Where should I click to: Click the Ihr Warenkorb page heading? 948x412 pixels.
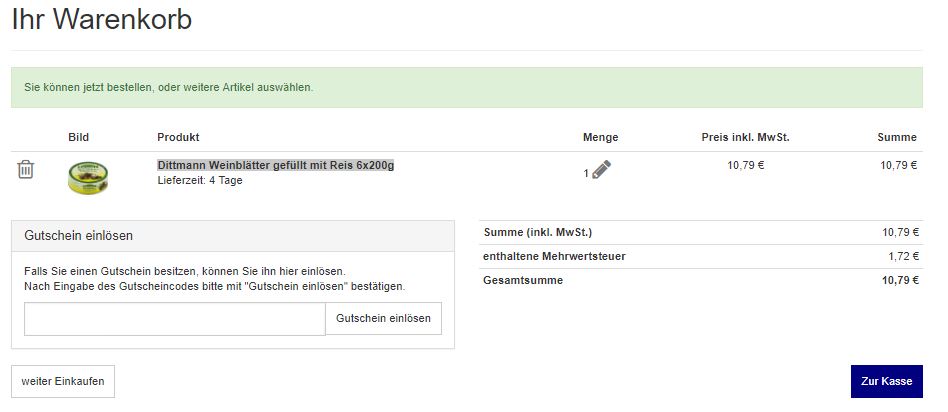(102, 19)
